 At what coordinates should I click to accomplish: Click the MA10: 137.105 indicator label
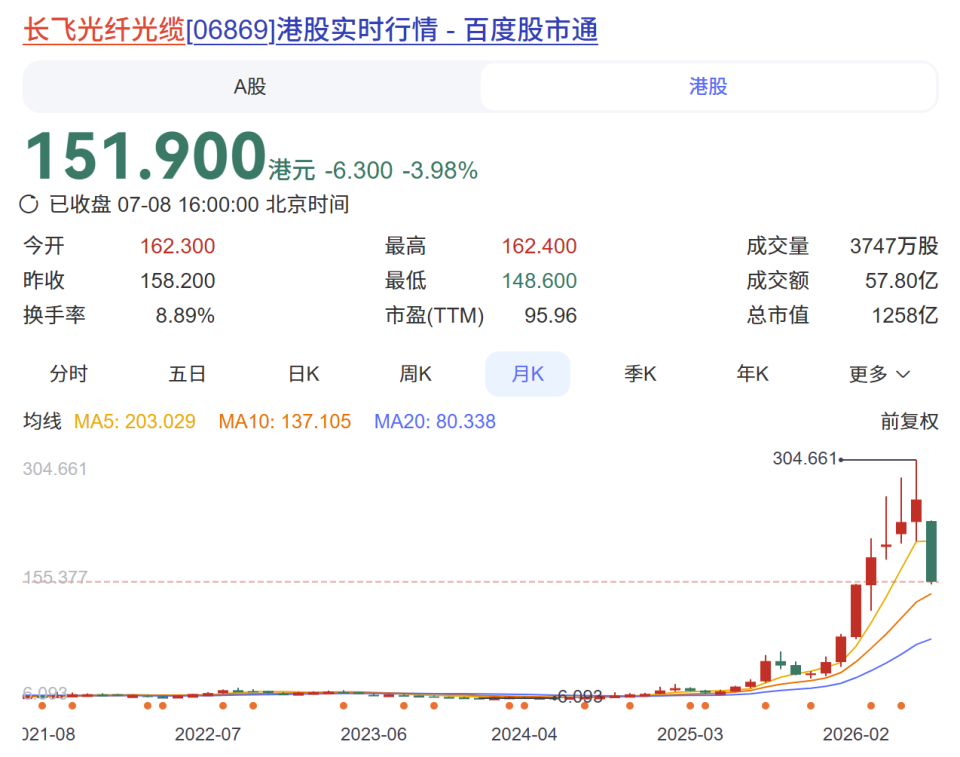(285, 421)
